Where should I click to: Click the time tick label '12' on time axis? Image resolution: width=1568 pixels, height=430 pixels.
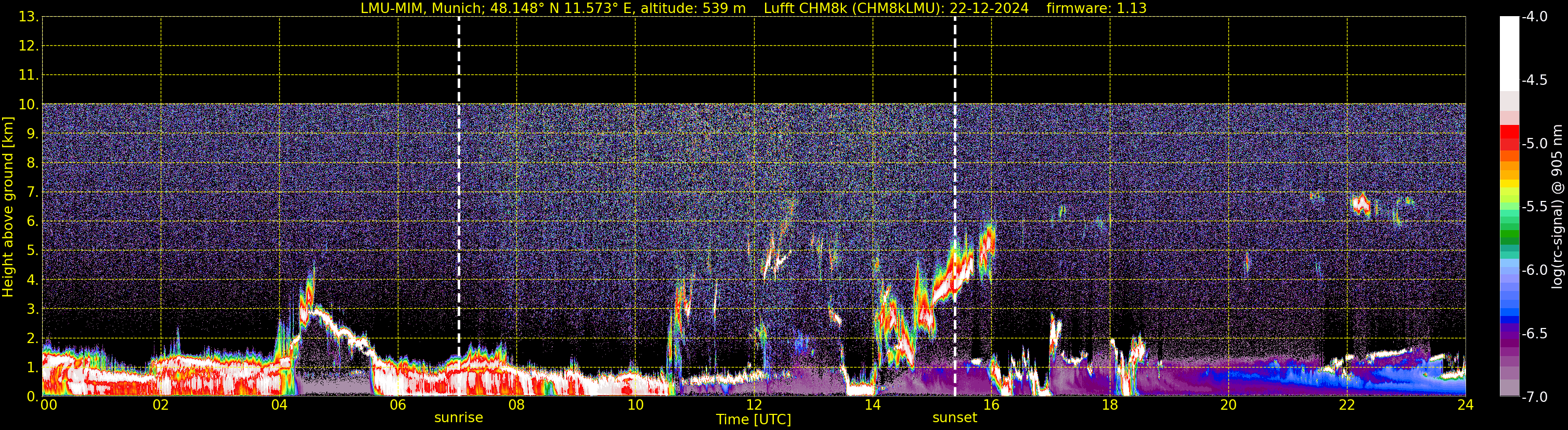pos(754,404)
